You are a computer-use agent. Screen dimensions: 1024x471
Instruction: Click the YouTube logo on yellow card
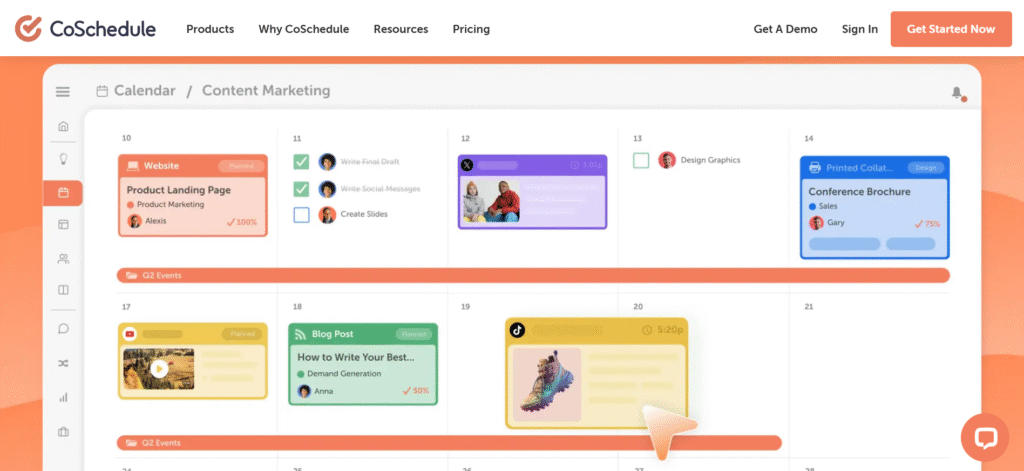click(129, 334)
